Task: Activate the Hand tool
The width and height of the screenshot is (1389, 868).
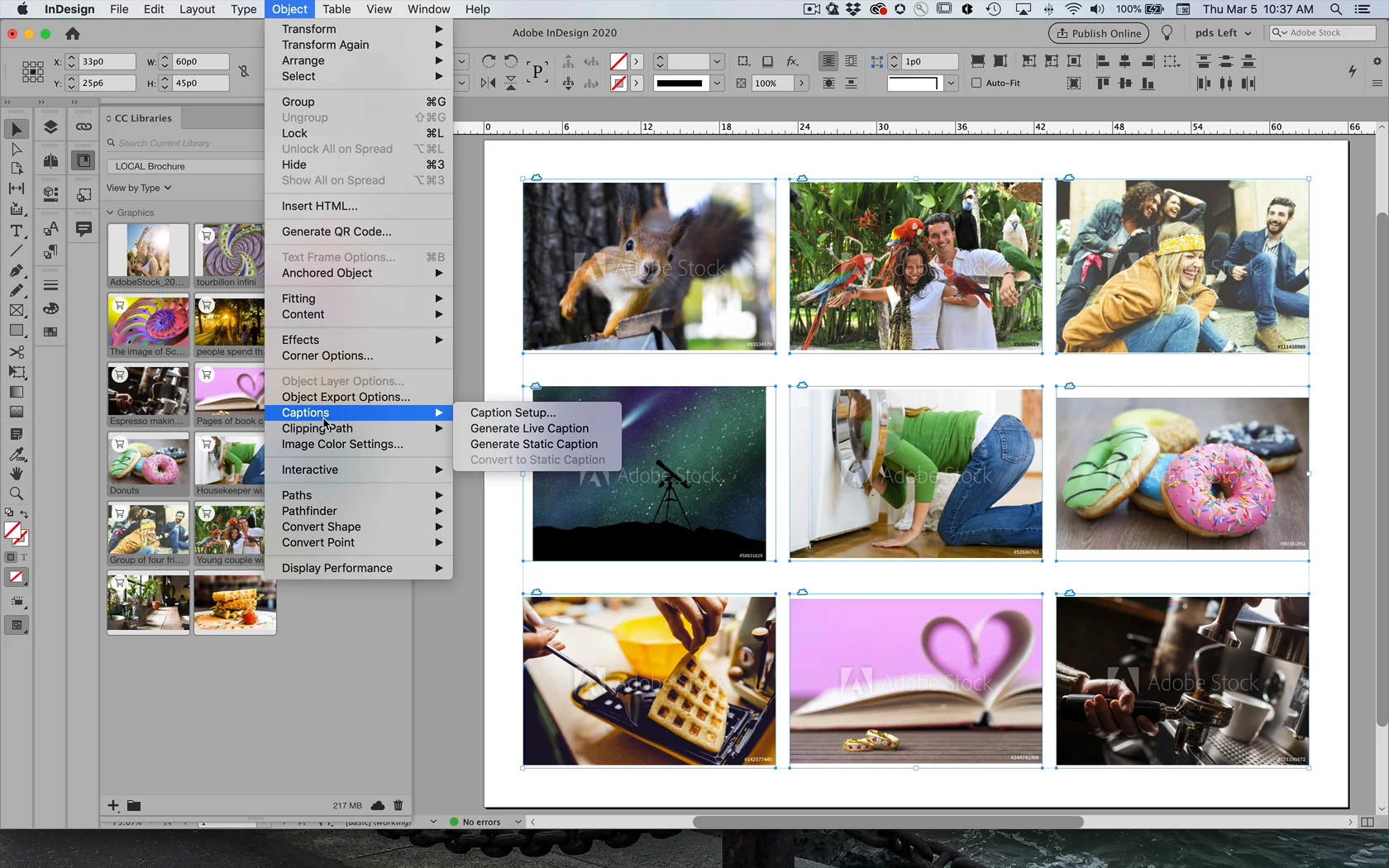Action: (x=17, y=474)
